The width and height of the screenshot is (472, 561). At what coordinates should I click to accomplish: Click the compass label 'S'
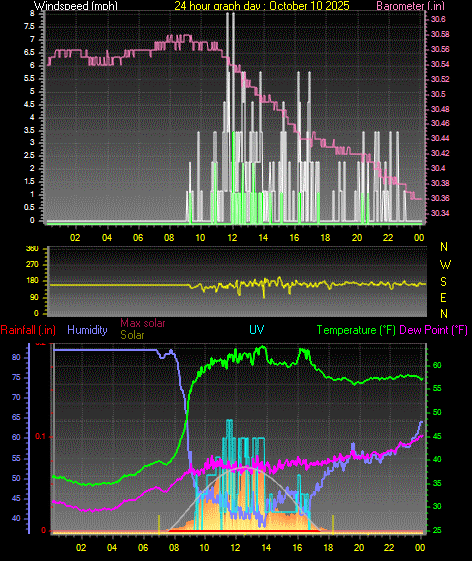pyautogui.click(x=443, y=282)
